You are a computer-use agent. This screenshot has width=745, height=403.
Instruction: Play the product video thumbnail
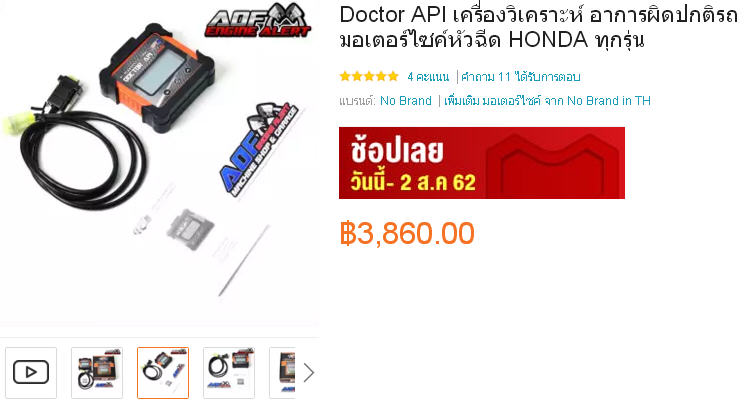[x=31, y=373]
